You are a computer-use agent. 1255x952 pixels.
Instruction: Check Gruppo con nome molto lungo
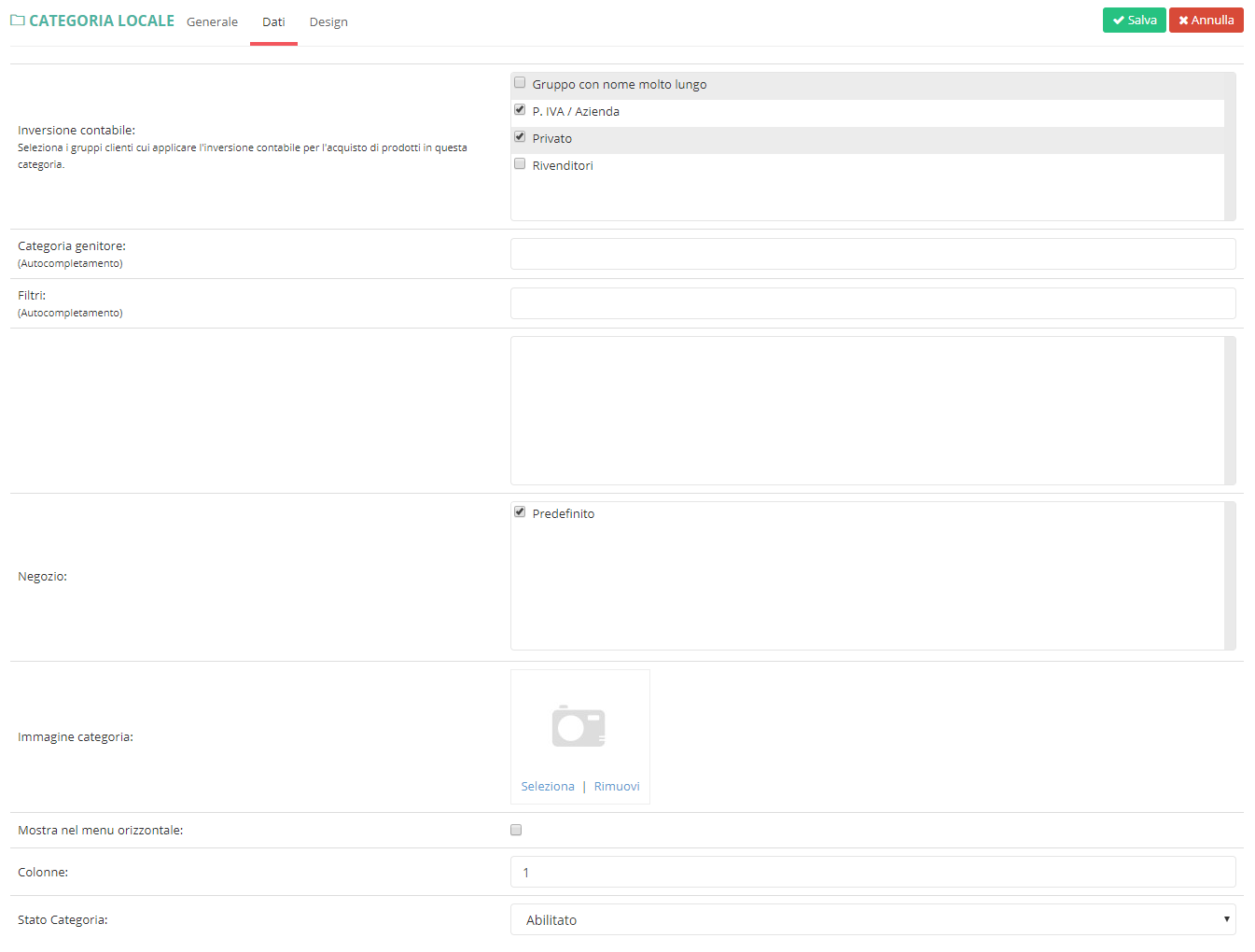[x=520, y=82]
